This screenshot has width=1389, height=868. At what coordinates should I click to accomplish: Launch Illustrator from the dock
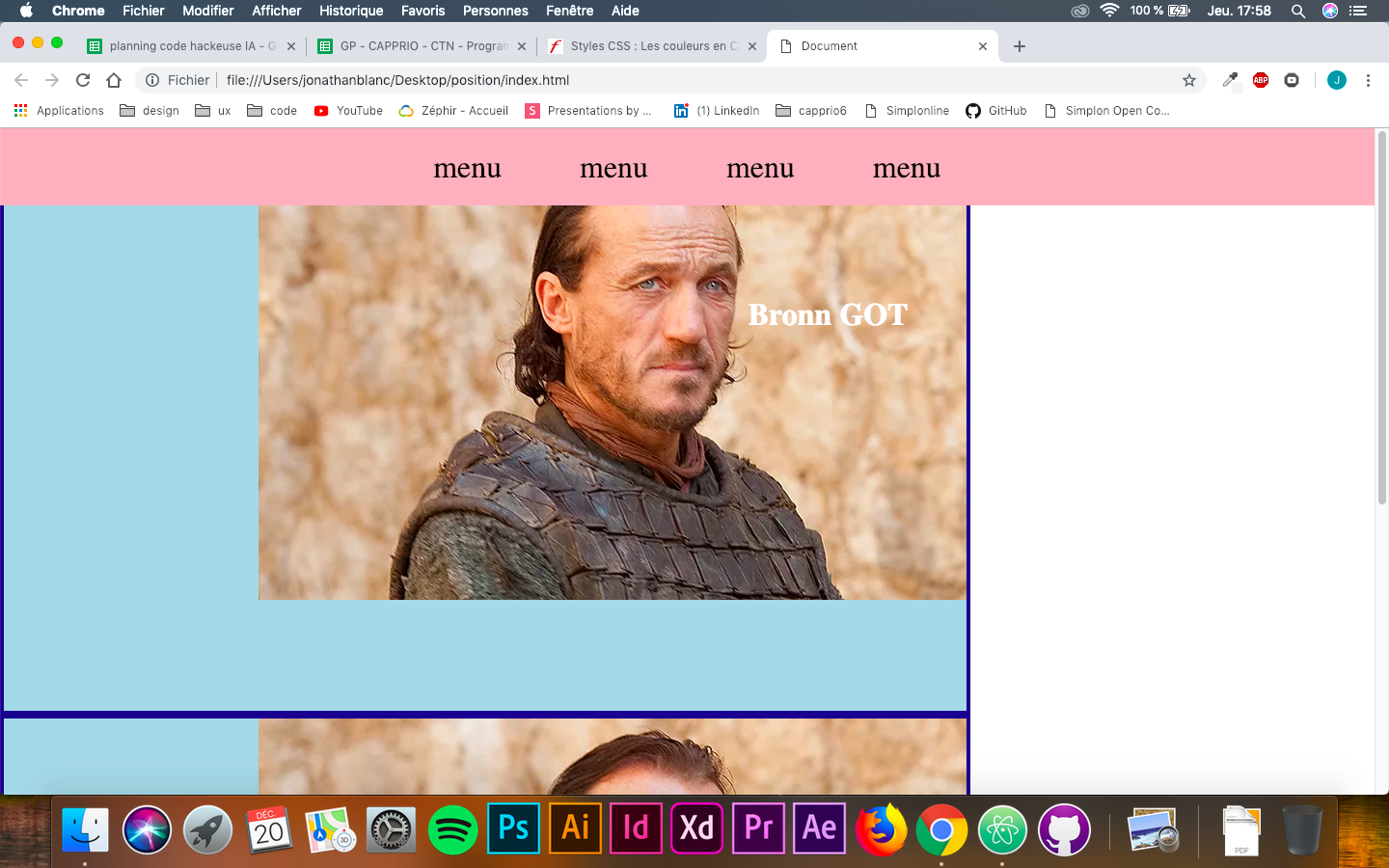click(575, 827)
